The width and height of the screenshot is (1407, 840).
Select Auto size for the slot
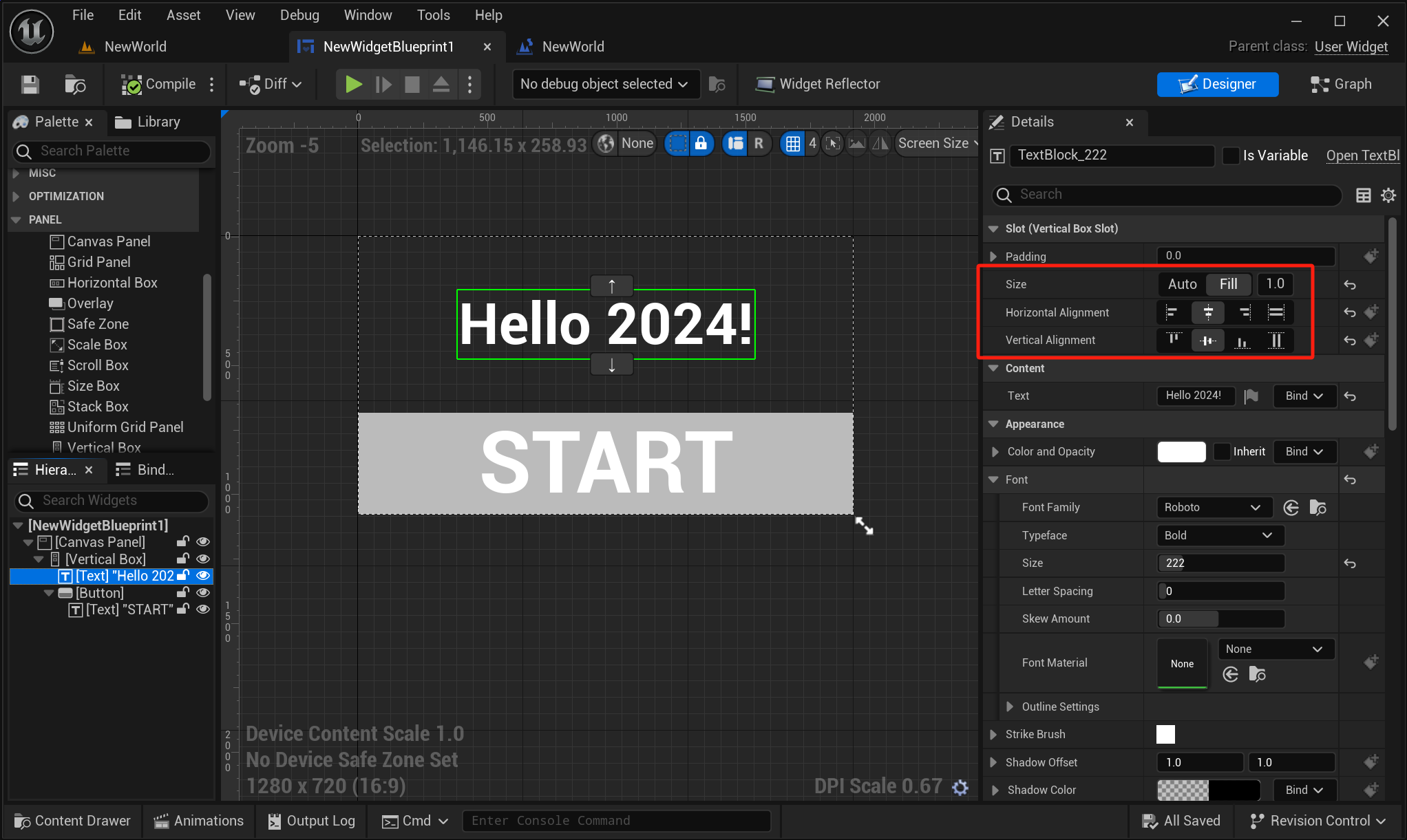point(1182,283)
